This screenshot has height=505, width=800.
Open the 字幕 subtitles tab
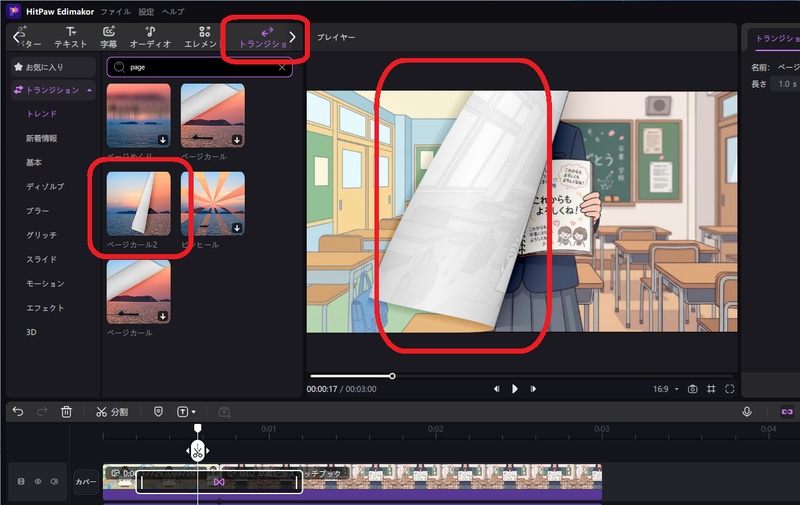[x=108, y=37]
